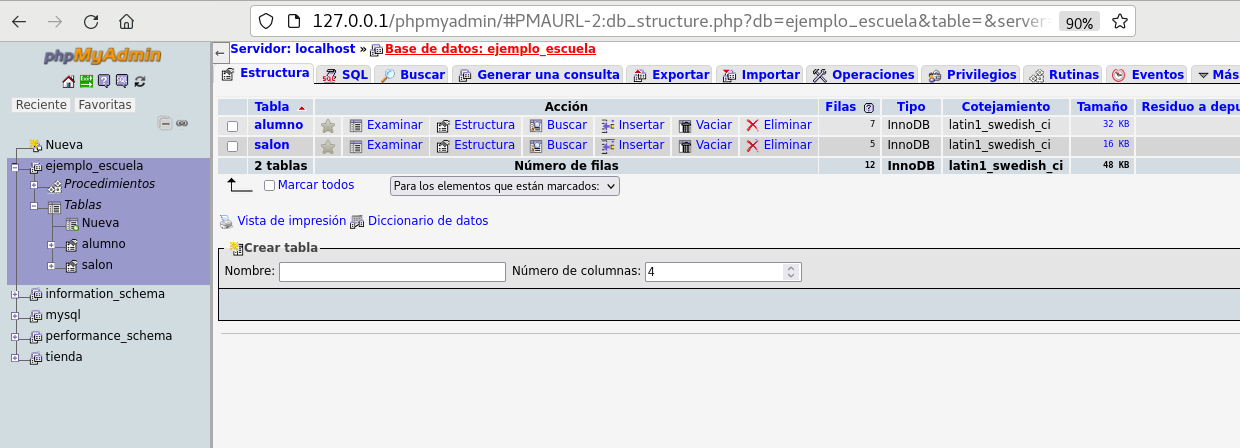Viewport: 1240px width, 448px height.
Task: Add alumno table to favorites star
Action: coord(327,126)
